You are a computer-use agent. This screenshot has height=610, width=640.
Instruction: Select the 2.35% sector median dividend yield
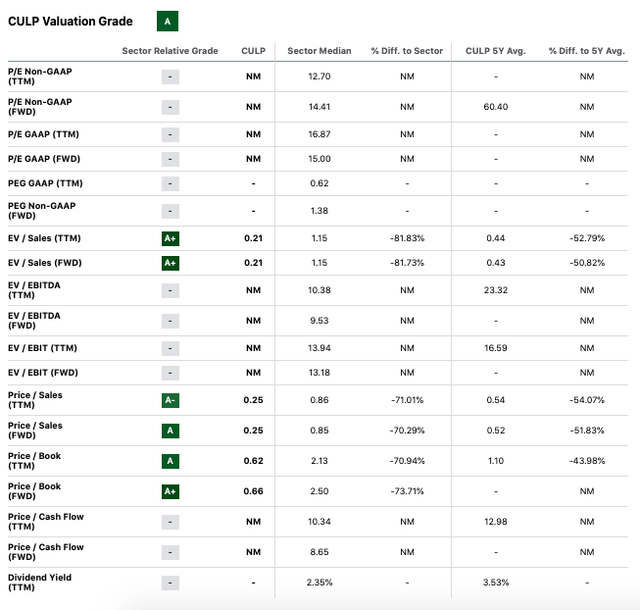319,582
